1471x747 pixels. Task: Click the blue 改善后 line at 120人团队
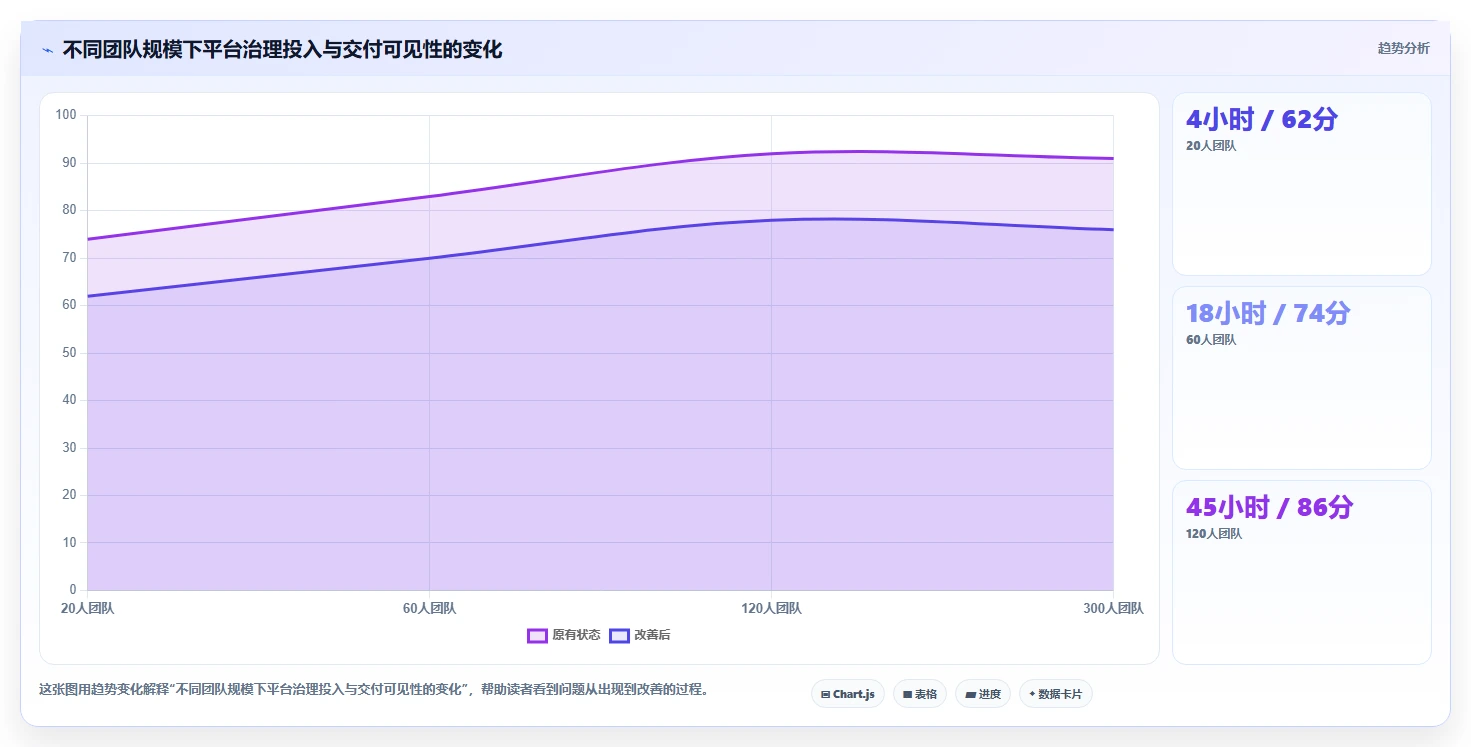click(771, 220)
